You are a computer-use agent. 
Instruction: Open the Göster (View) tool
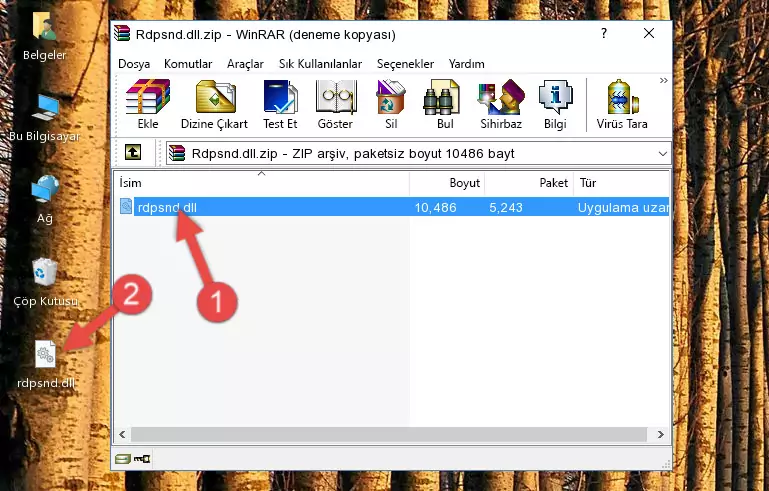[x=335, y=104]
